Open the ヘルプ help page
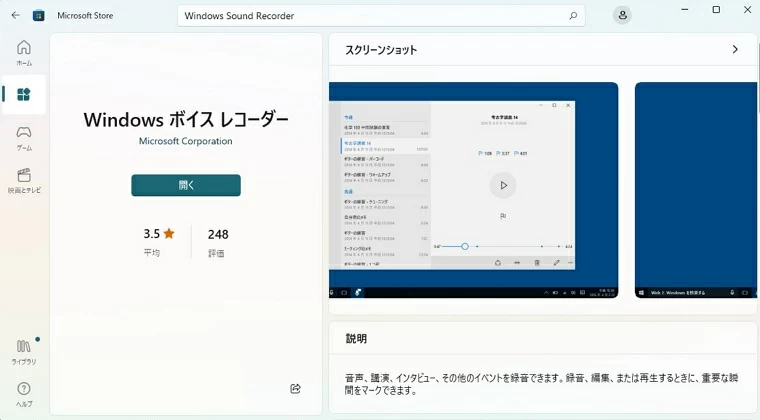Image resolution: width=760 pixels, height=420 pixels. [x=24, y=394]
